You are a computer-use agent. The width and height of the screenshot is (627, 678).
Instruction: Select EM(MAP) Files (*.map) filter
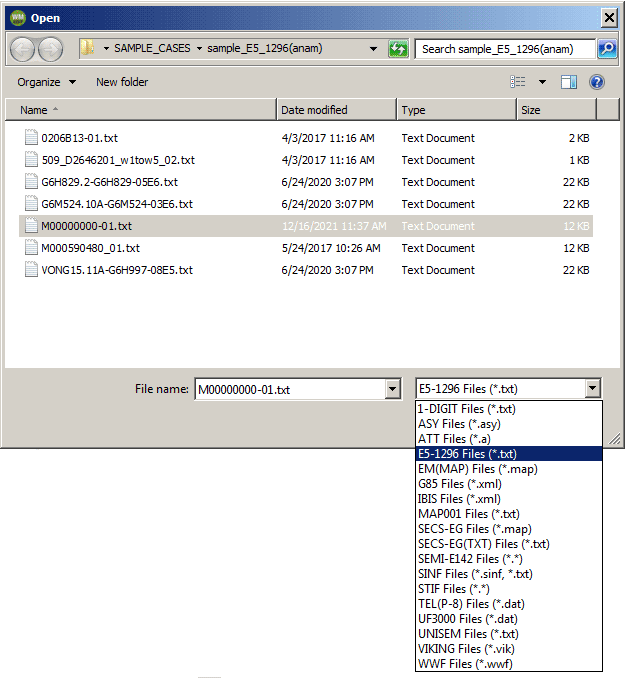pyautogui.click(x=509, y=469)
